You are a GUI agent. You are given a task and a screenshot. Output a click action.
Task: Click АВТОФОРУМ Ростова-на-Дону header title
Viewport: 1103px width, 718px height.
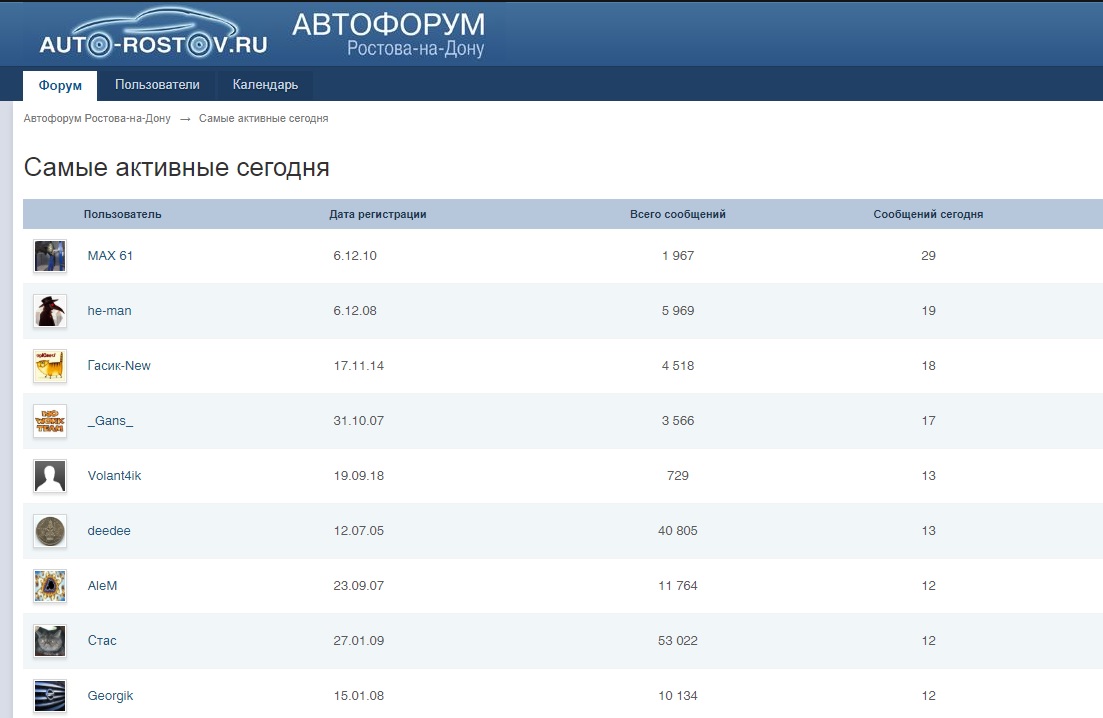point(388,34)
